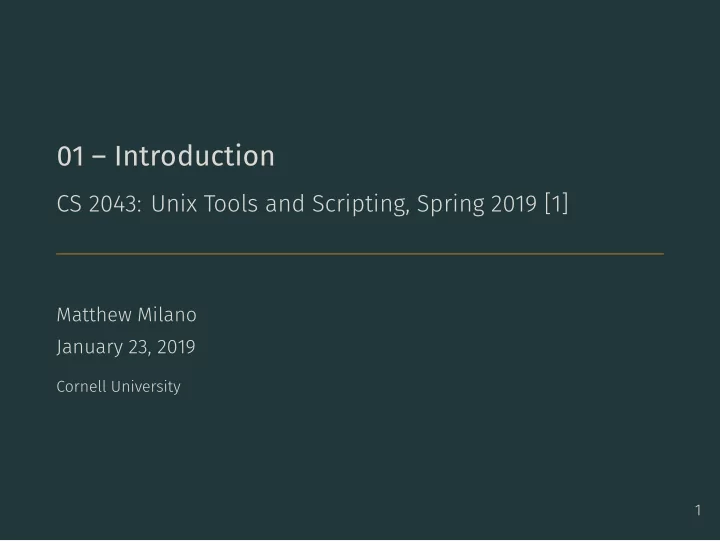Select the word "Scripting," in subtitle
Image resolution: width=720 pixels, height=541 pixels.
[361, 205]
